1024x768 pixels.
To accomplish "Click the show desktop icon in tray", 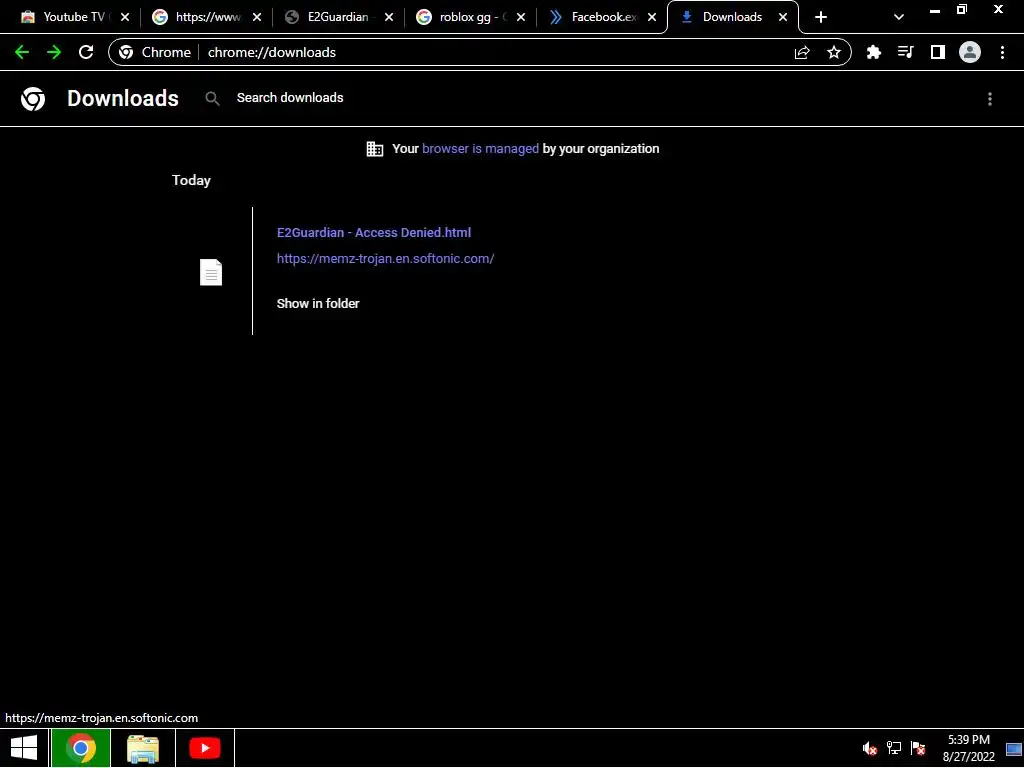I will point(1014,749).
